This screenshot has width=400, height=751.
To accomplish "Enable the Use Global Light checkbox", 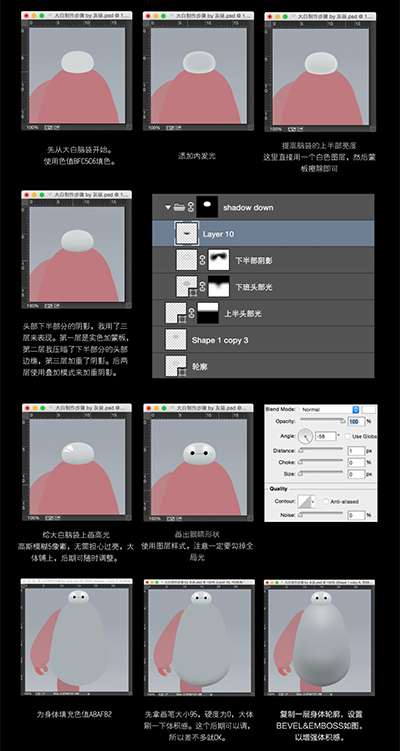I will coord(348,436).
